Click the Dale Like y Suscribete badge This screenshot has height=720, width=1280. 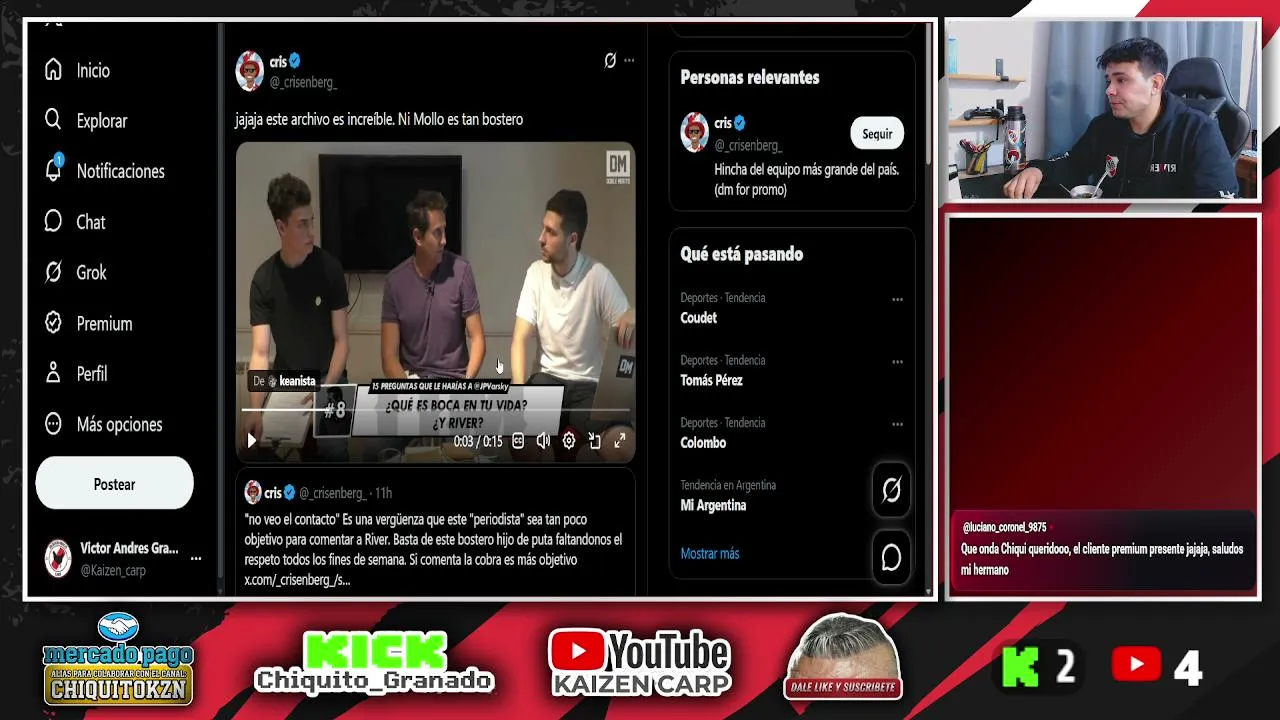click(x=843, y=658)
